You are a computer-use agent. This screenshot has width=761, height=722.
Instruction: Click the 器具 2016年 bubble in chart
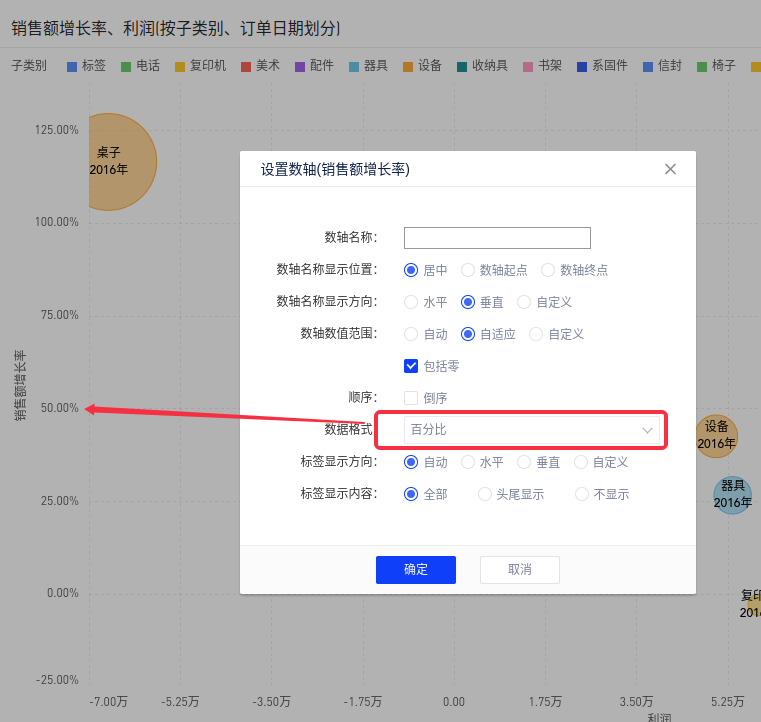(x=732, y=494)
